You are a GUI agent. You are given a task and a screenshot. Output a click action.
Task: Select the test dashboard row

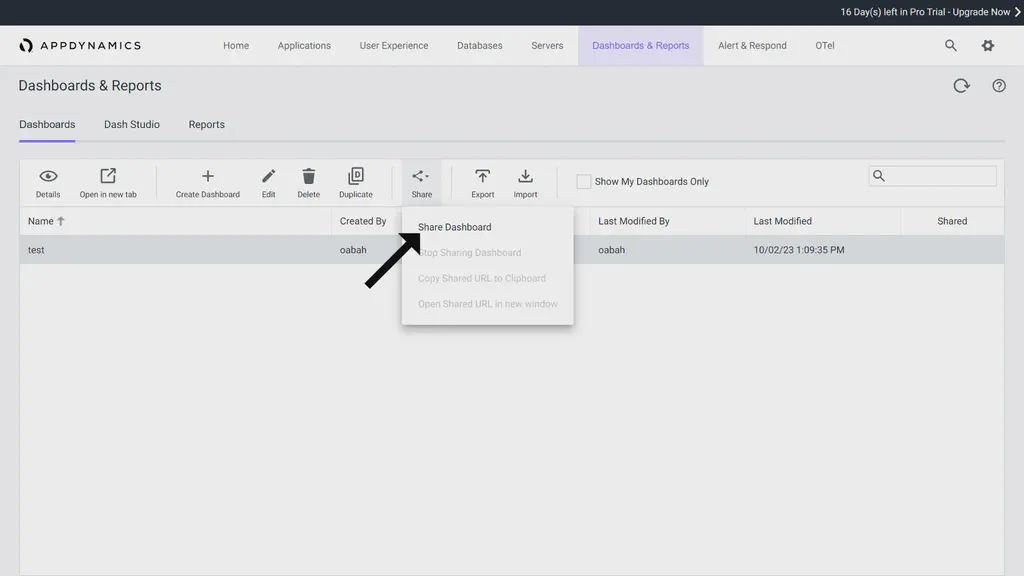[36, 249]
